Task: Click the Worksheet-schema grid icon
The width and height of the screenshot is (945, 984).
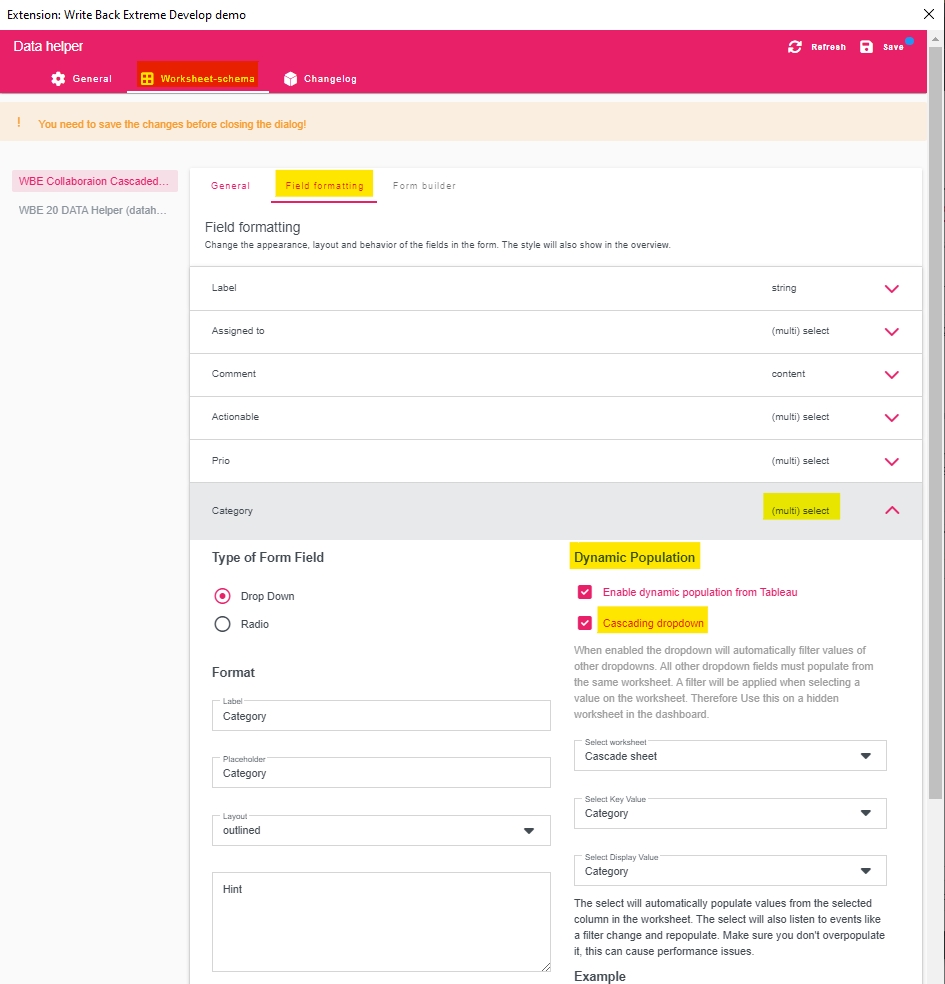Action: pyautogui.click(x=147, y=78)
